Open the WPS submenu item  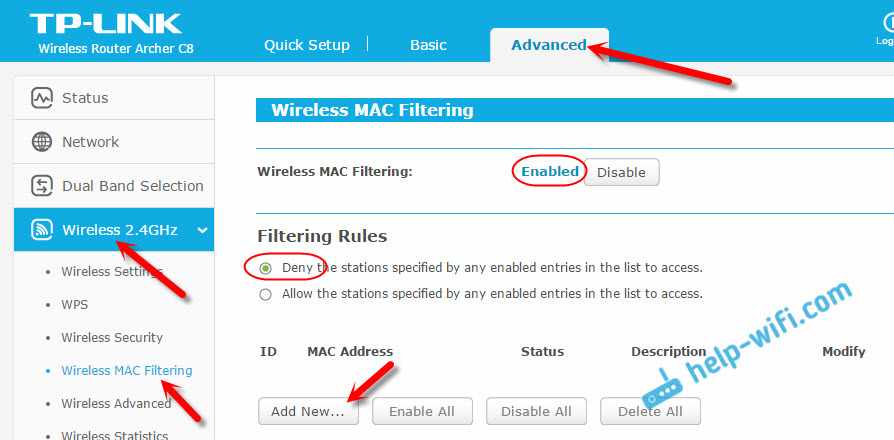75,304
